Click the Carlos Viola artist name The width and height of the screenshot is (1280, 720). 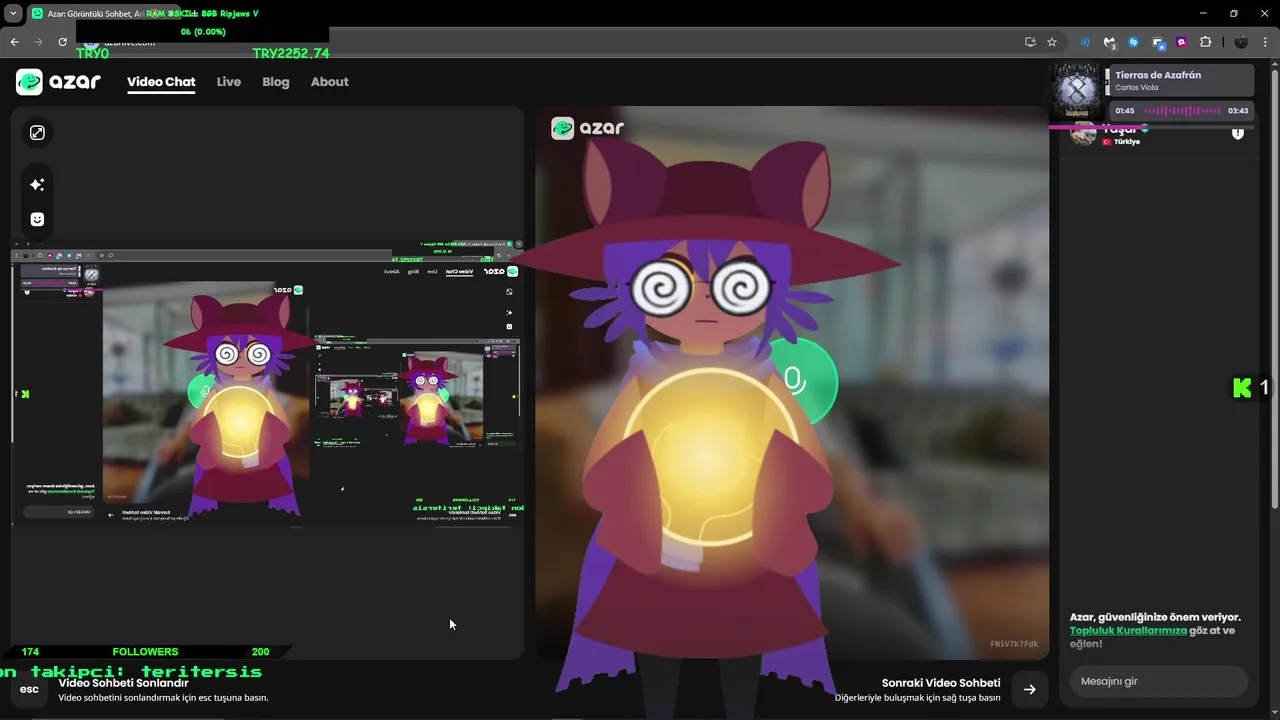(1136, 88)
